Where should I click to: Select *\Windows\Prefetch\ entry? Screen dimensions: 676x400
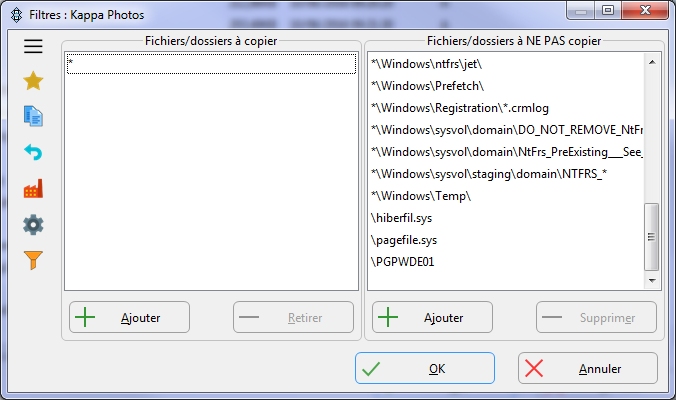click(506, 86)
